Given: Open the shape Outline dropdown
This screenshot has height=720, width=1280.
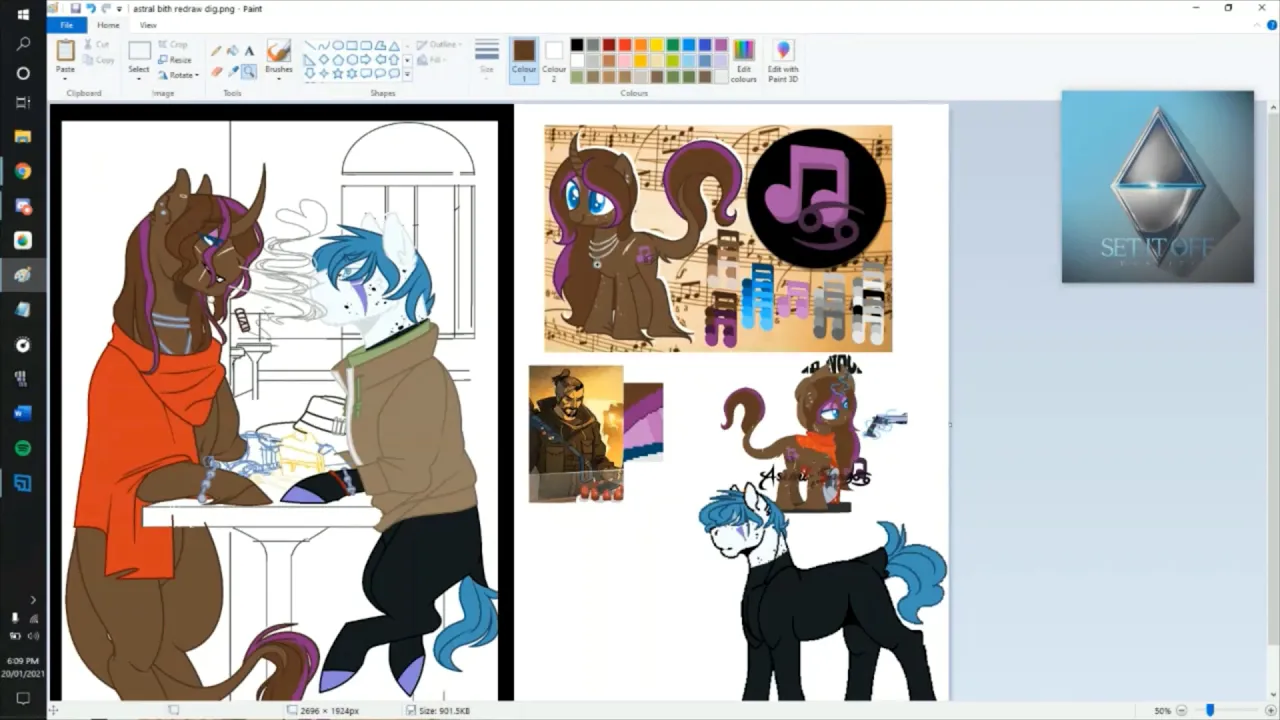Looking at the screenshot, I should coord(439,45).
